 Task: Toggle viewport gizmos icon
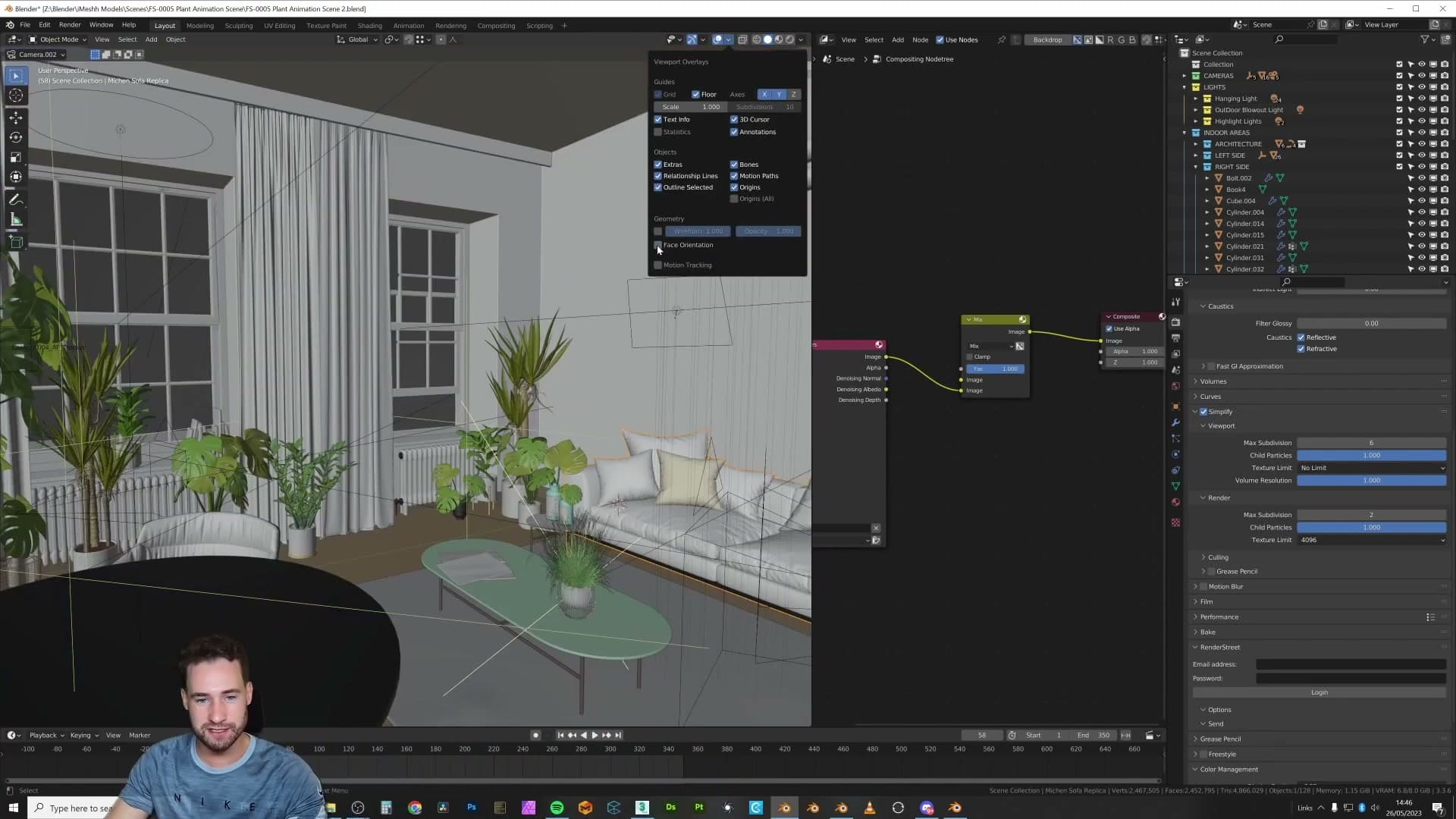692,39
